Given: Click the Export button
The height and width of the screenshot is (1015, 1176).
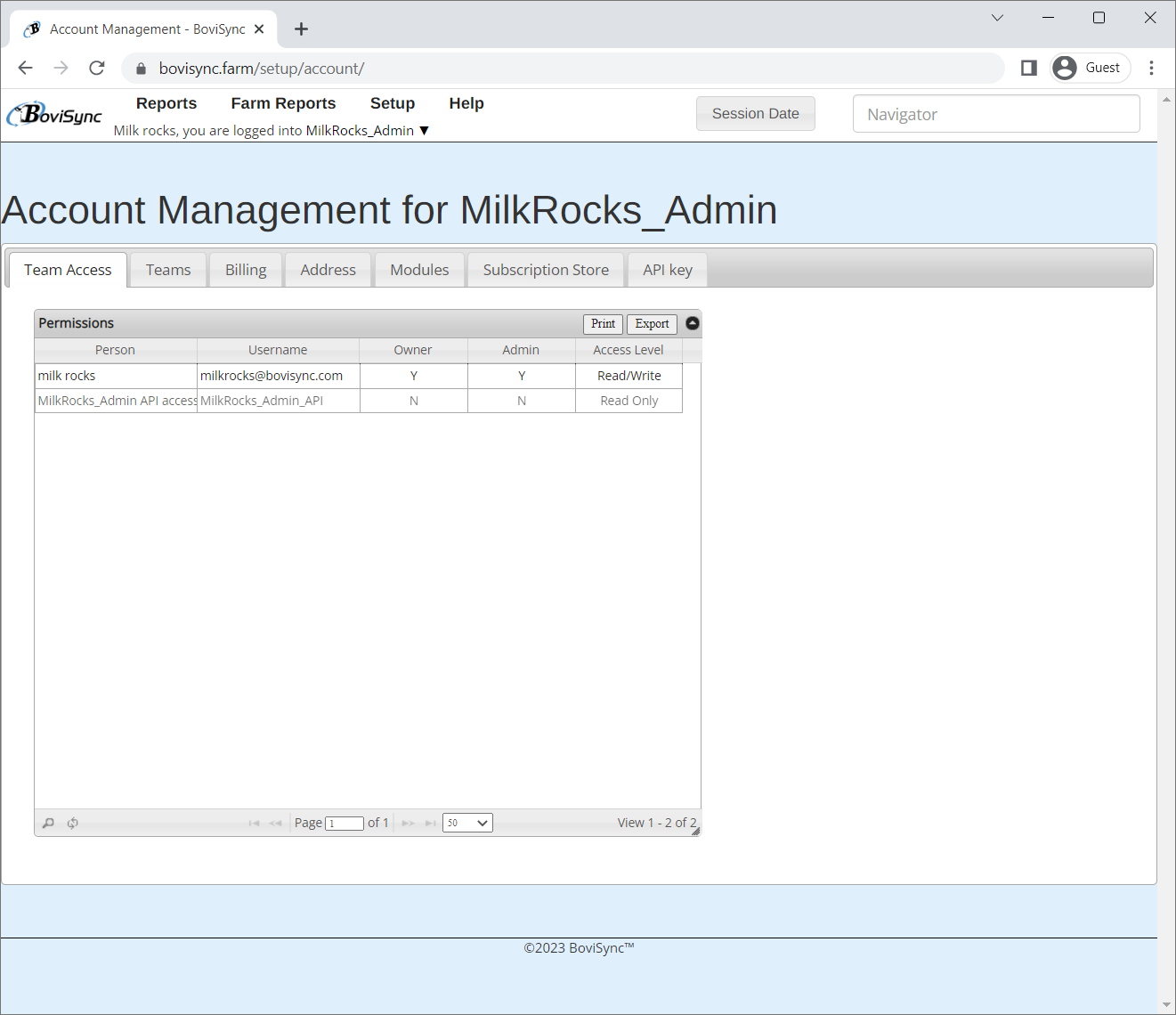Looking at the screenshot, I should click(652, 324).
